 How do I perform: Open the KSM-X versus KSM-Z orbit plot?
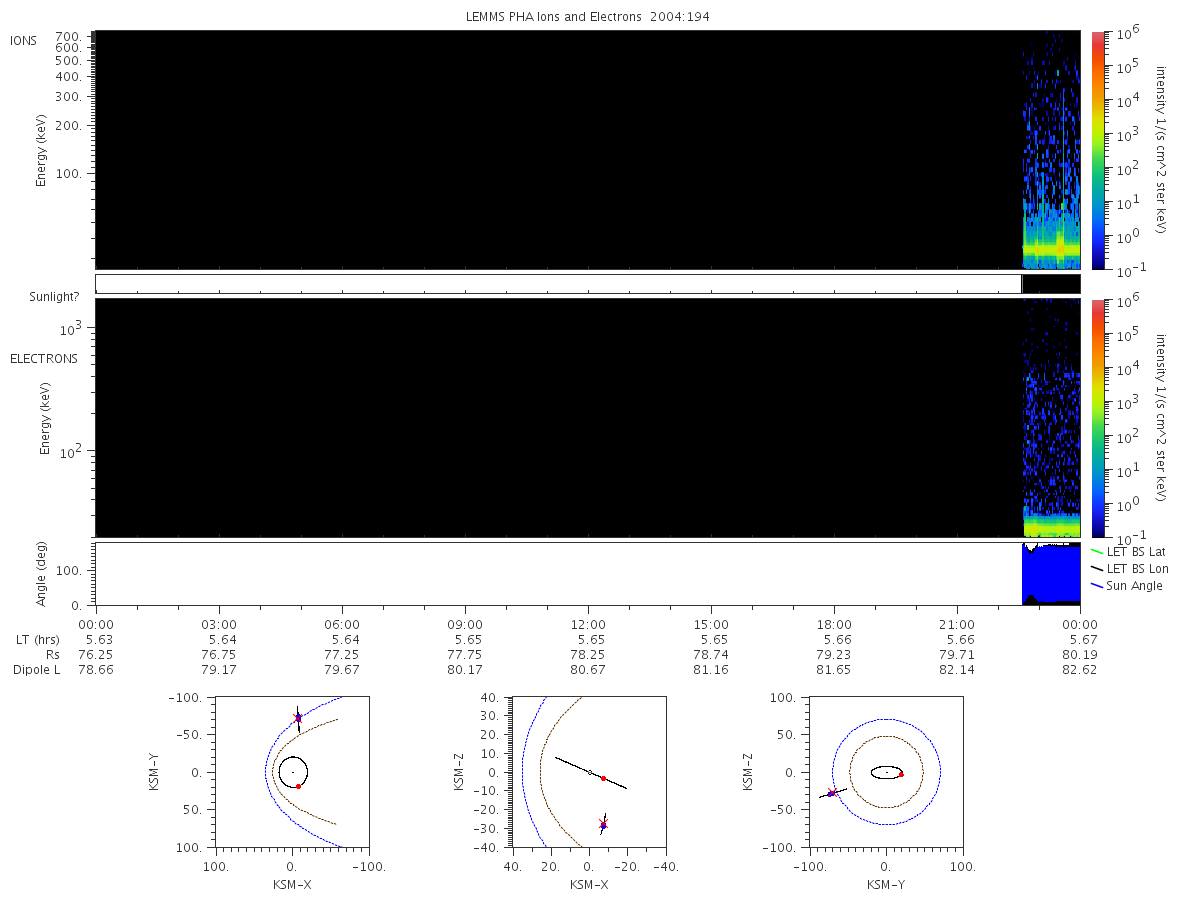point(588,772)
